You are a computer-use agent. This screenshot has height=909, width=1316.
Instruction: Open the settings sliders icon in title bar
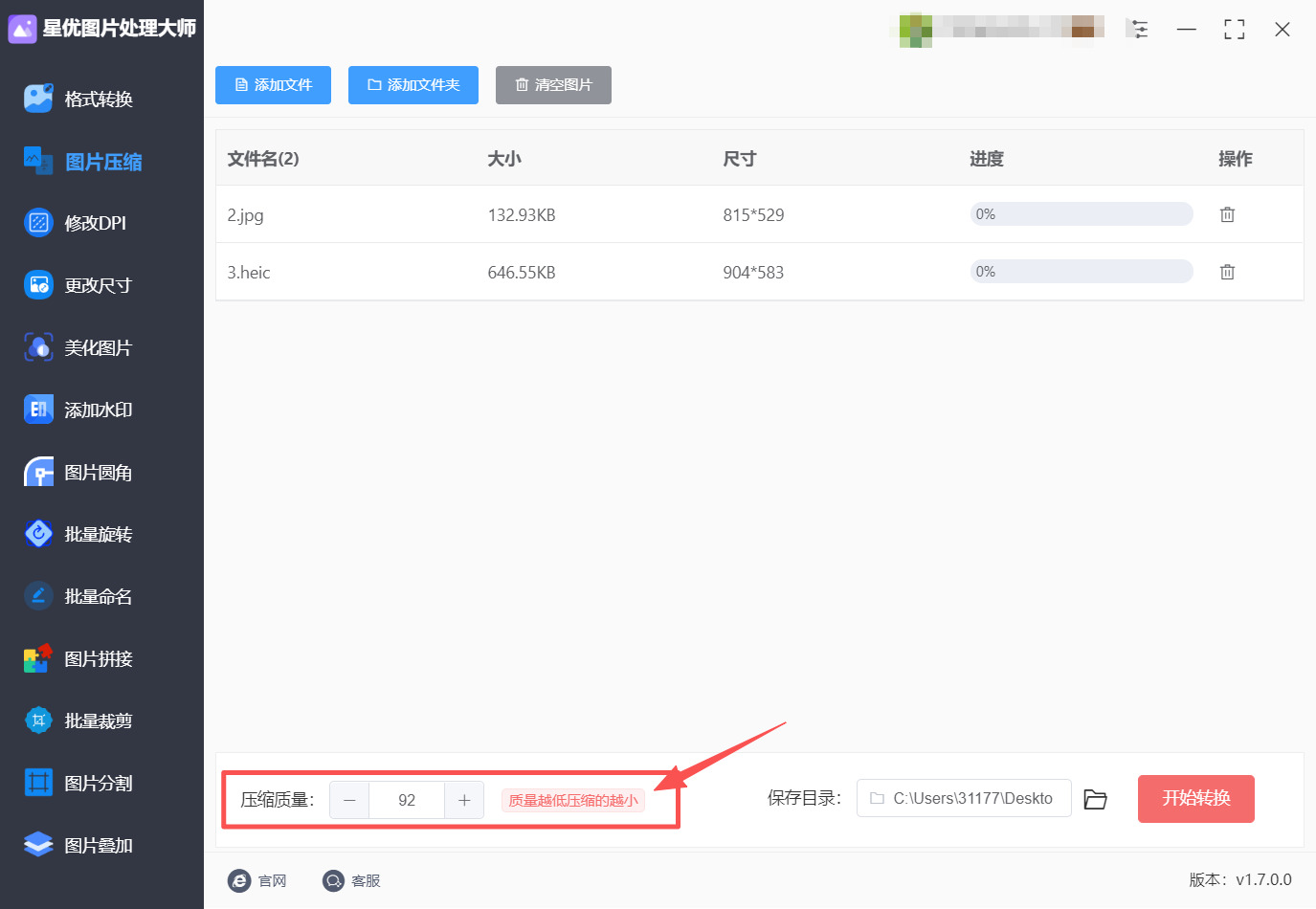point(1139,29)
